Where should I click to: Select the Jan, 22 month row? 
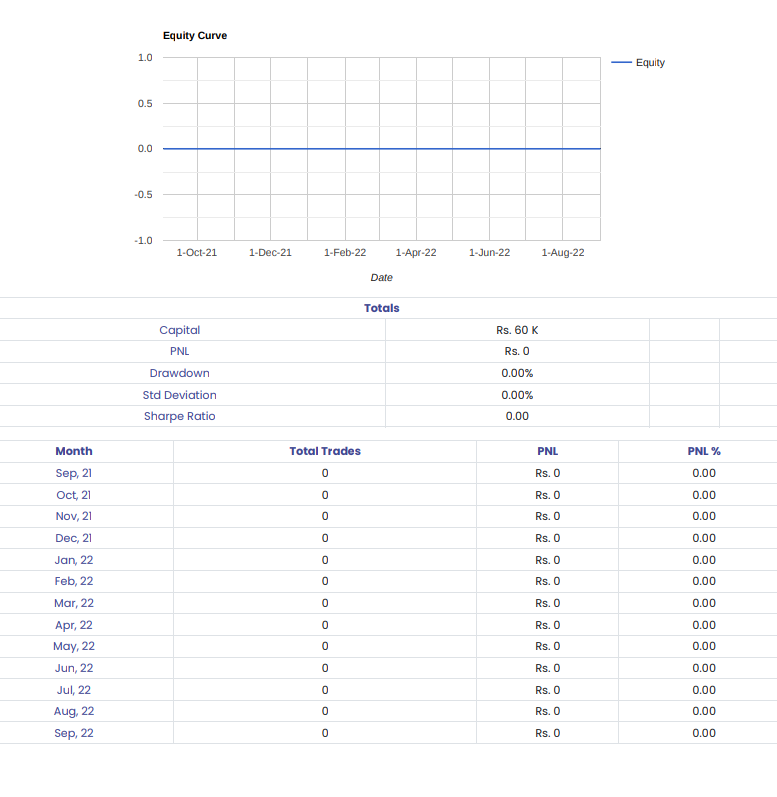[x=388, y=560]
